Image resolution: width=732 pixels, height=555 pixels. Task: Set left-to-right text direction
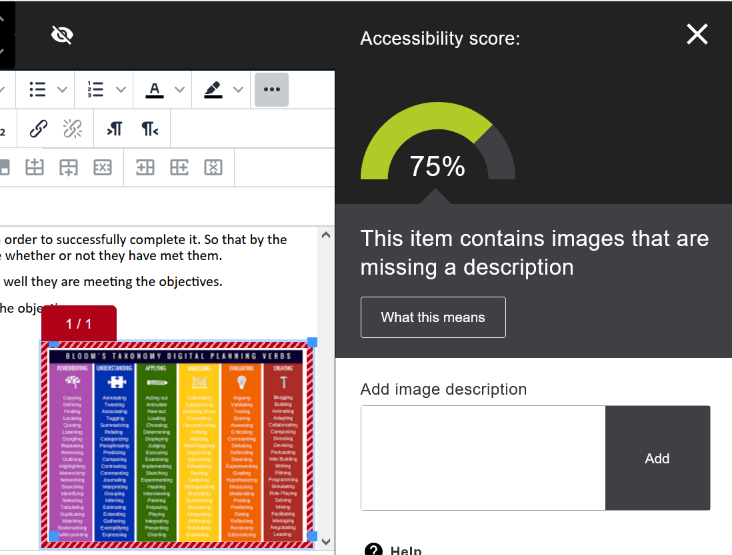[114, 128]
